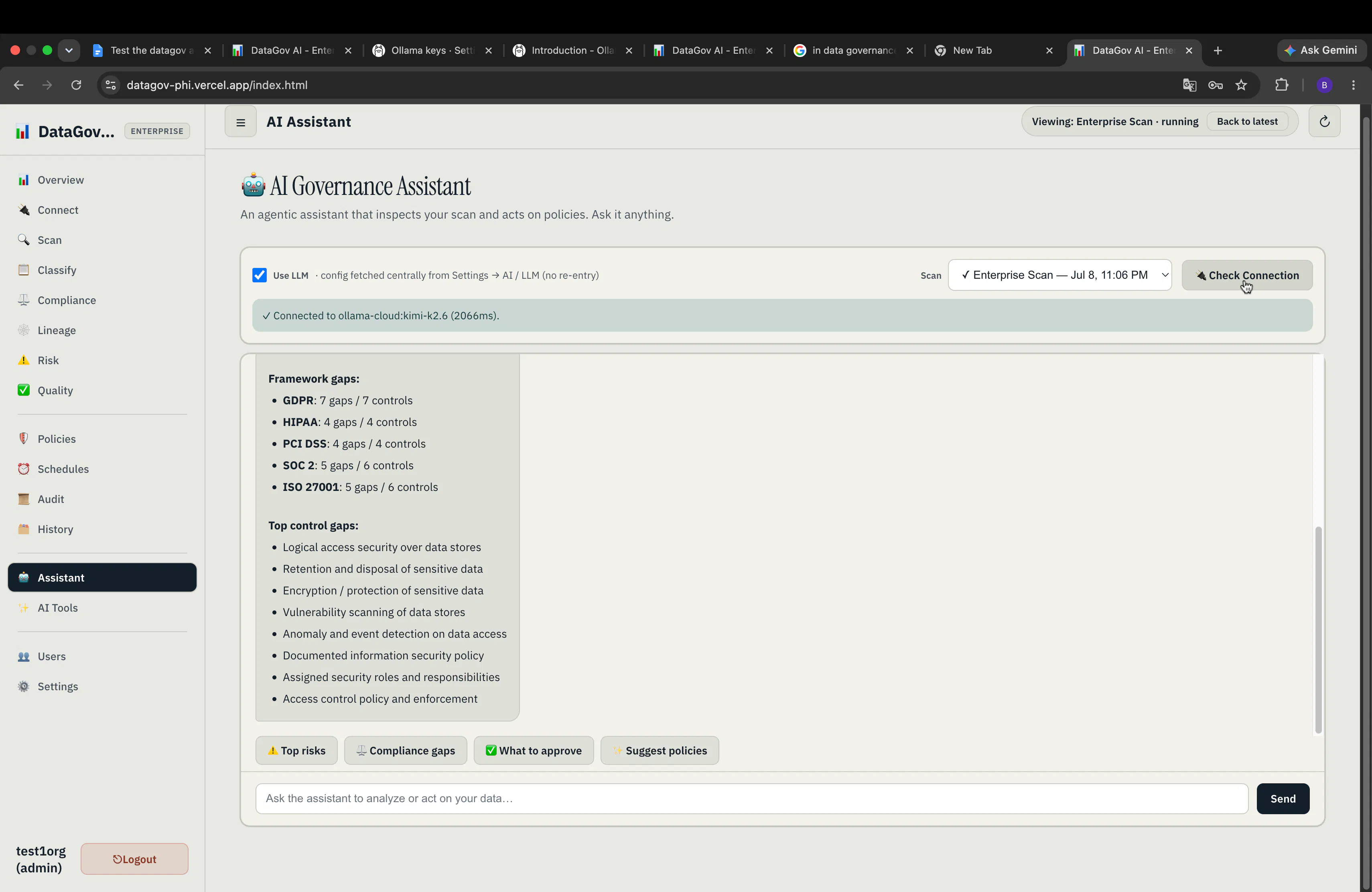
Task: Go to the Quality page
Action: coord(102,390)
